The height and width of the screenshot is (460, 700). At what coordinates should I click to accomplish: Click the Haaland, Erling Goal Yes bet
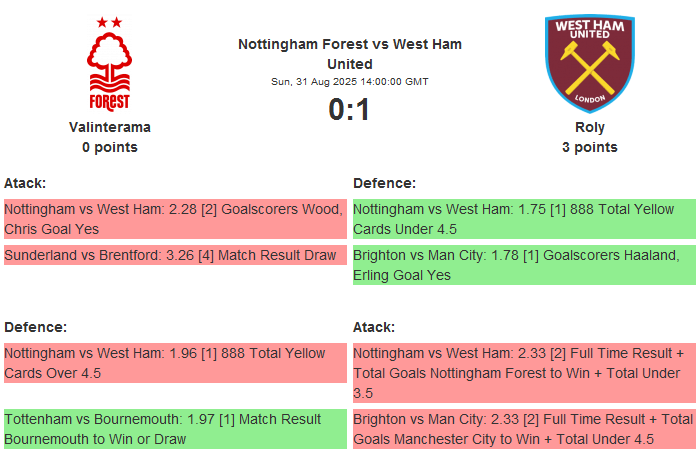[x=524, y=265]
